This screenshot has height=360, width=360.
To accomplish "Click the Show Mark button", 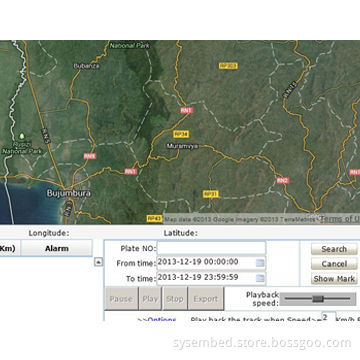I will click(334, 279).
